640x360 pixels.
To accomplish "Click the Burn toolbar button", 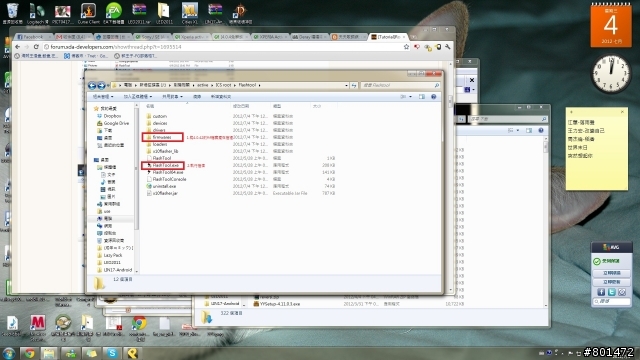I will (x=197, y=97).
